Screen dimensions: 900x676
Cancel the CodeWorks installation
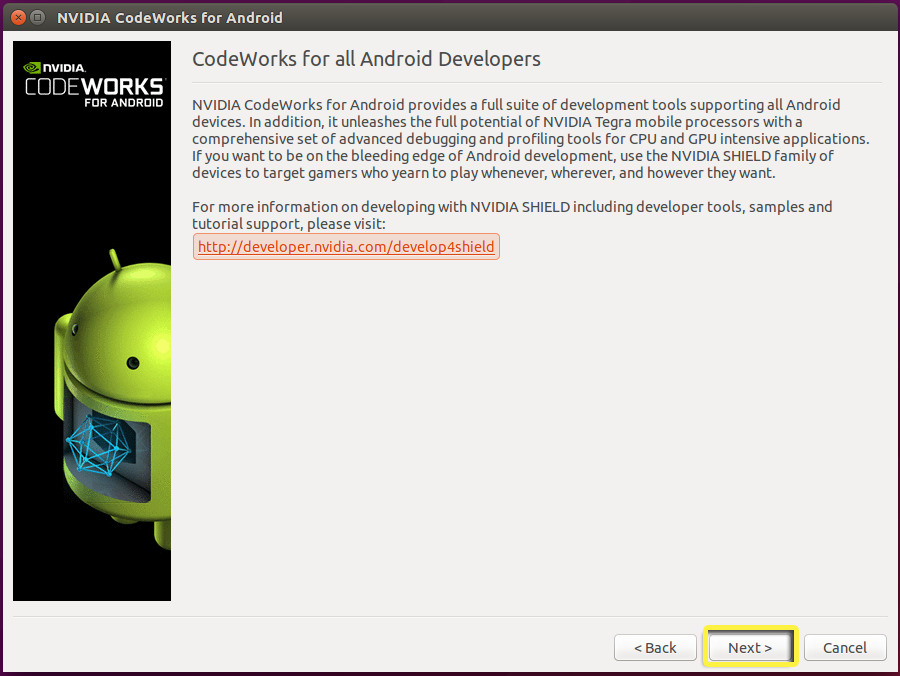pos(845,647)
